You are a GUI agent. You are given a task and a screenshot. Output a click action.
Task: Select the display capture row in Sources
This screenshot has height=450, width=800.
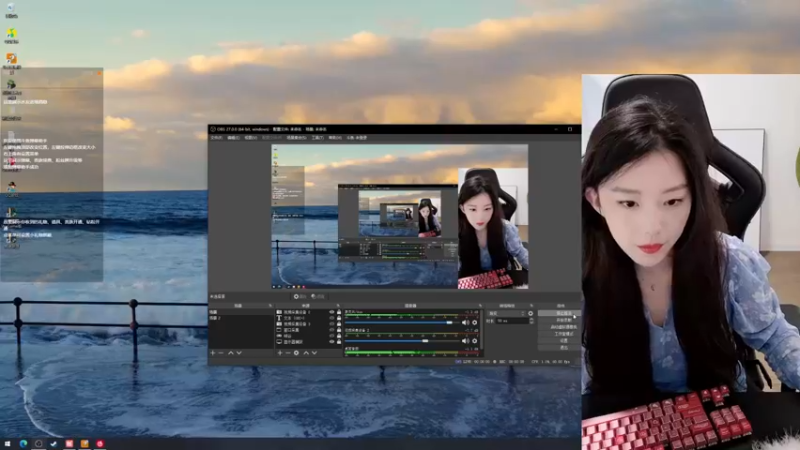coord(309,341)
